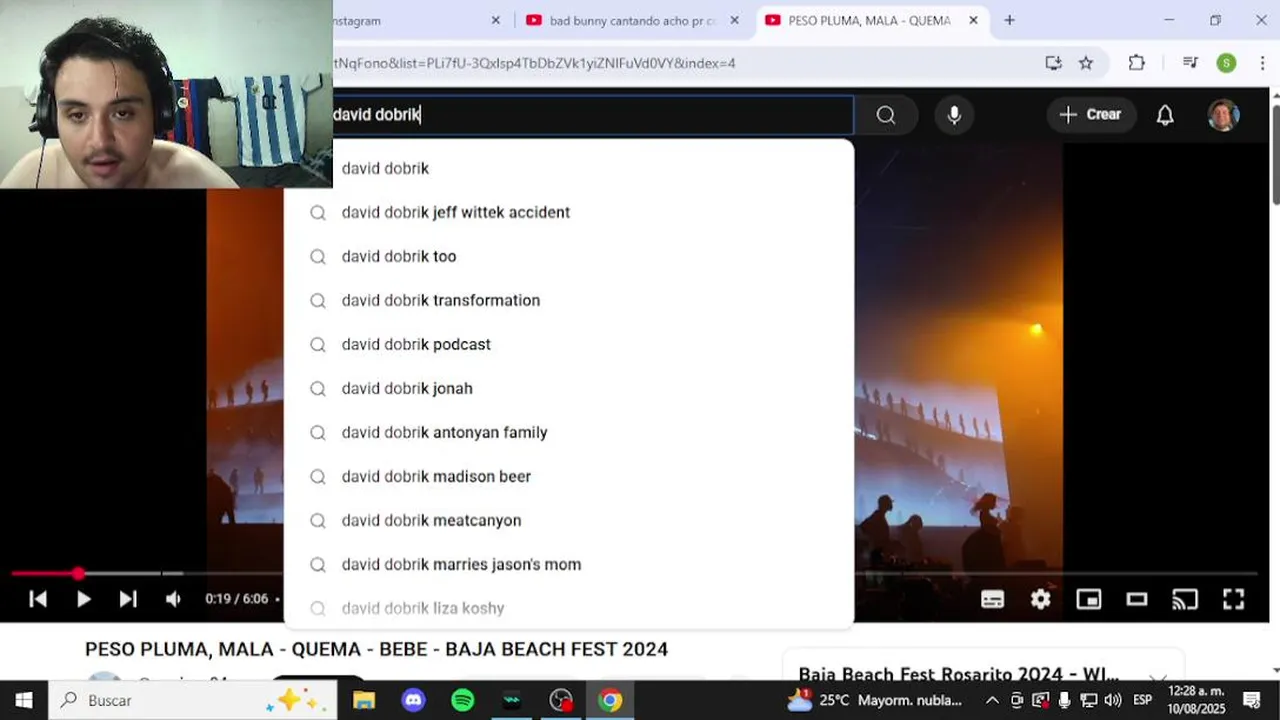
Task: Open the YouTube account avatar menu
Action: click(x=1223, y=115)
